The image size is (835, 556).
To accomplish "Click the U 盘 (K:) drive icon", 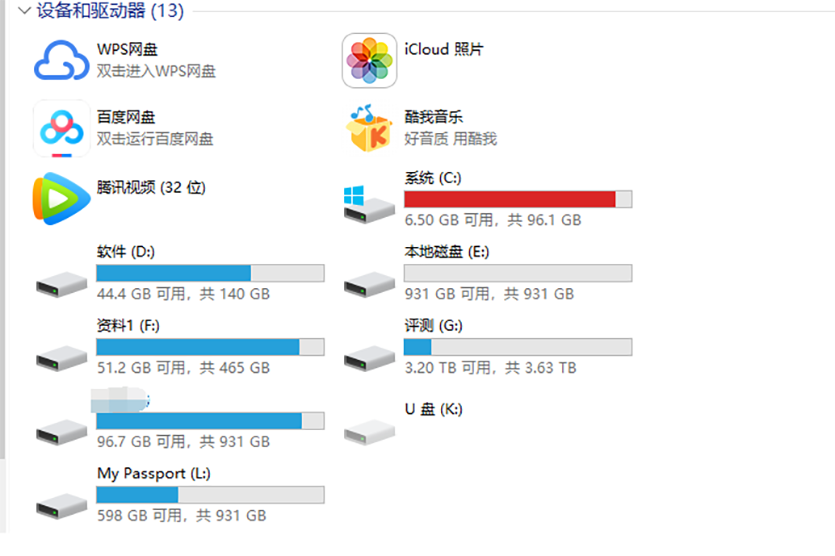I will coord(369,429).
